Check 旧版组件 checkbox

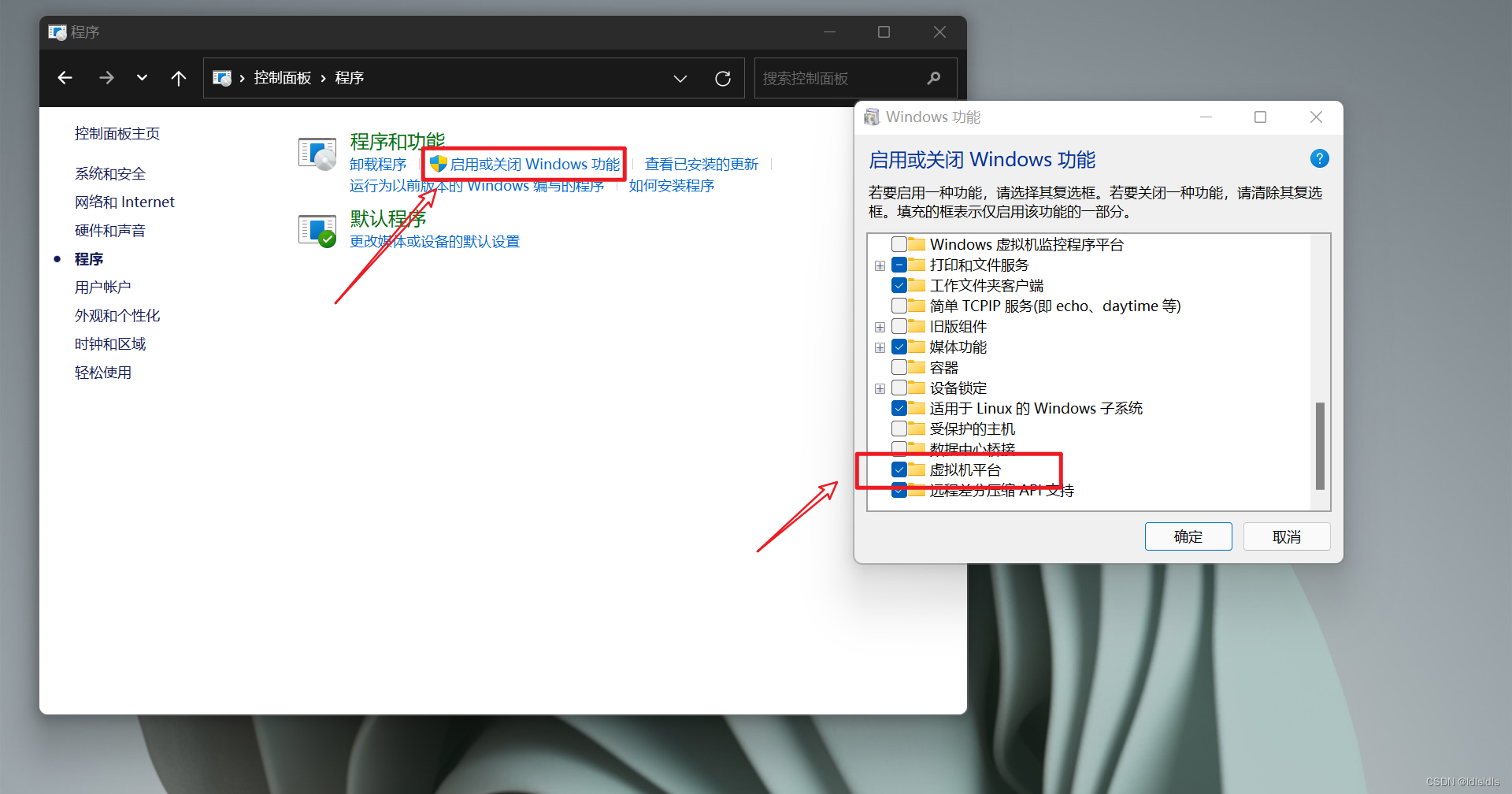point(899,326)
